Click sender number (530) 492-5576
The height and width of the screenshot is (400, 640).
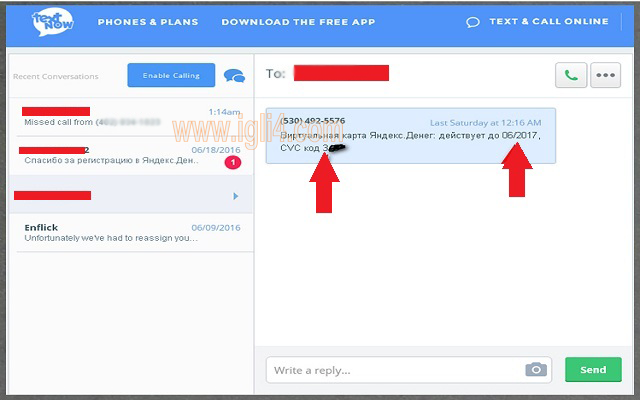313,121
